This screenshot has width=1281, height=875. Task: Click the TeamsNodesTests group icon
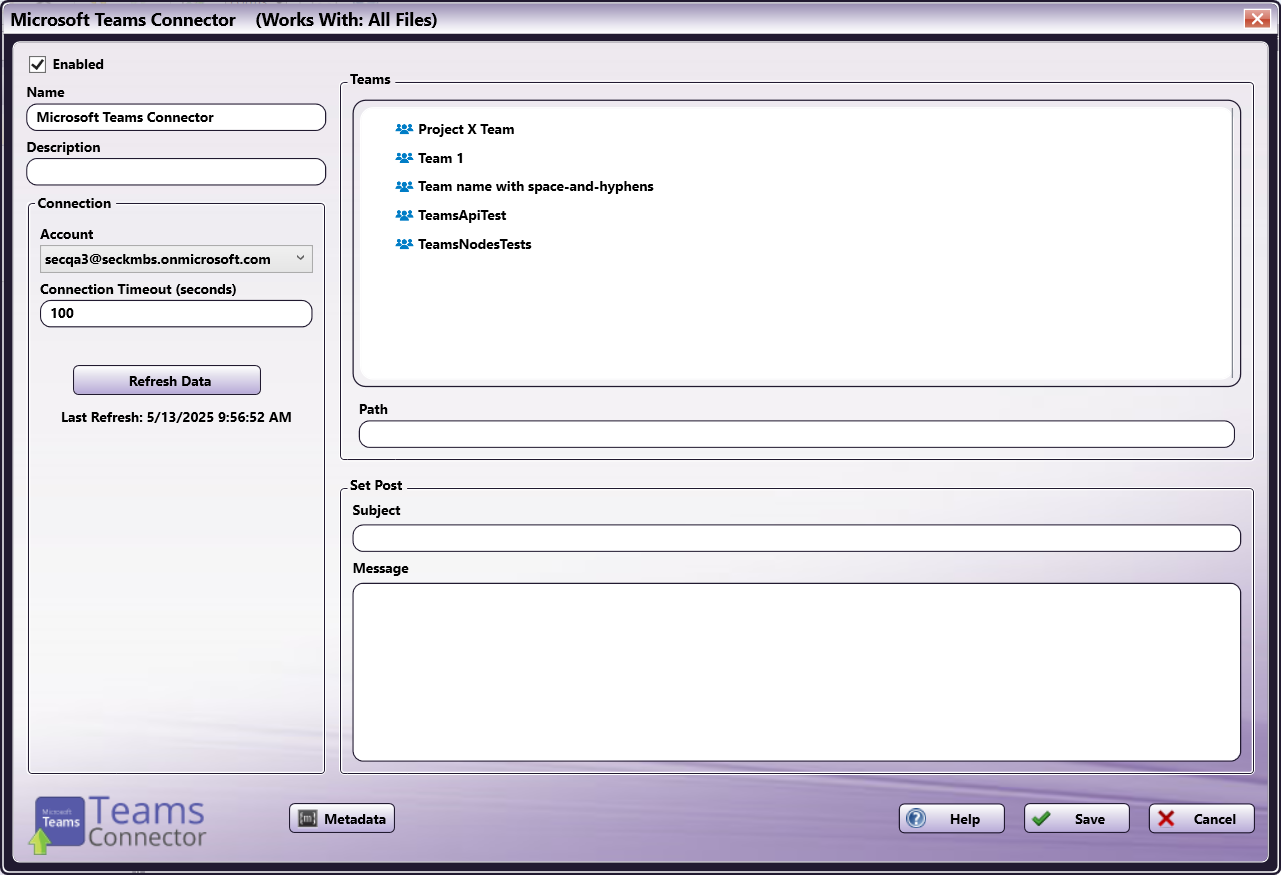[x=404, y=244]
